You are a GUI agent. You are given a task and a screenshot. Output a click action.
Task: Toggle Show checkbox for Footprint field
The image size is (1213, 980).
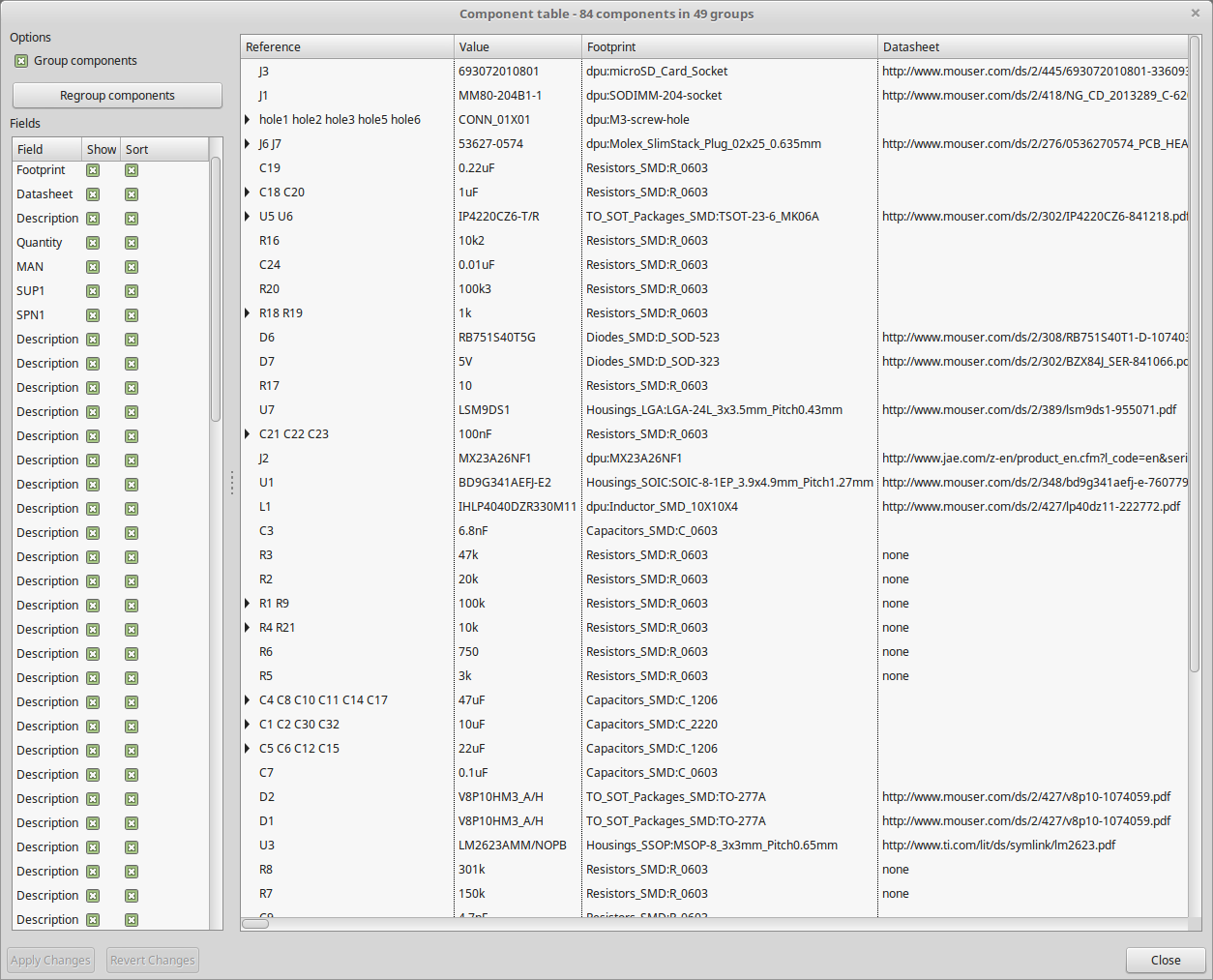coord(93,170)
